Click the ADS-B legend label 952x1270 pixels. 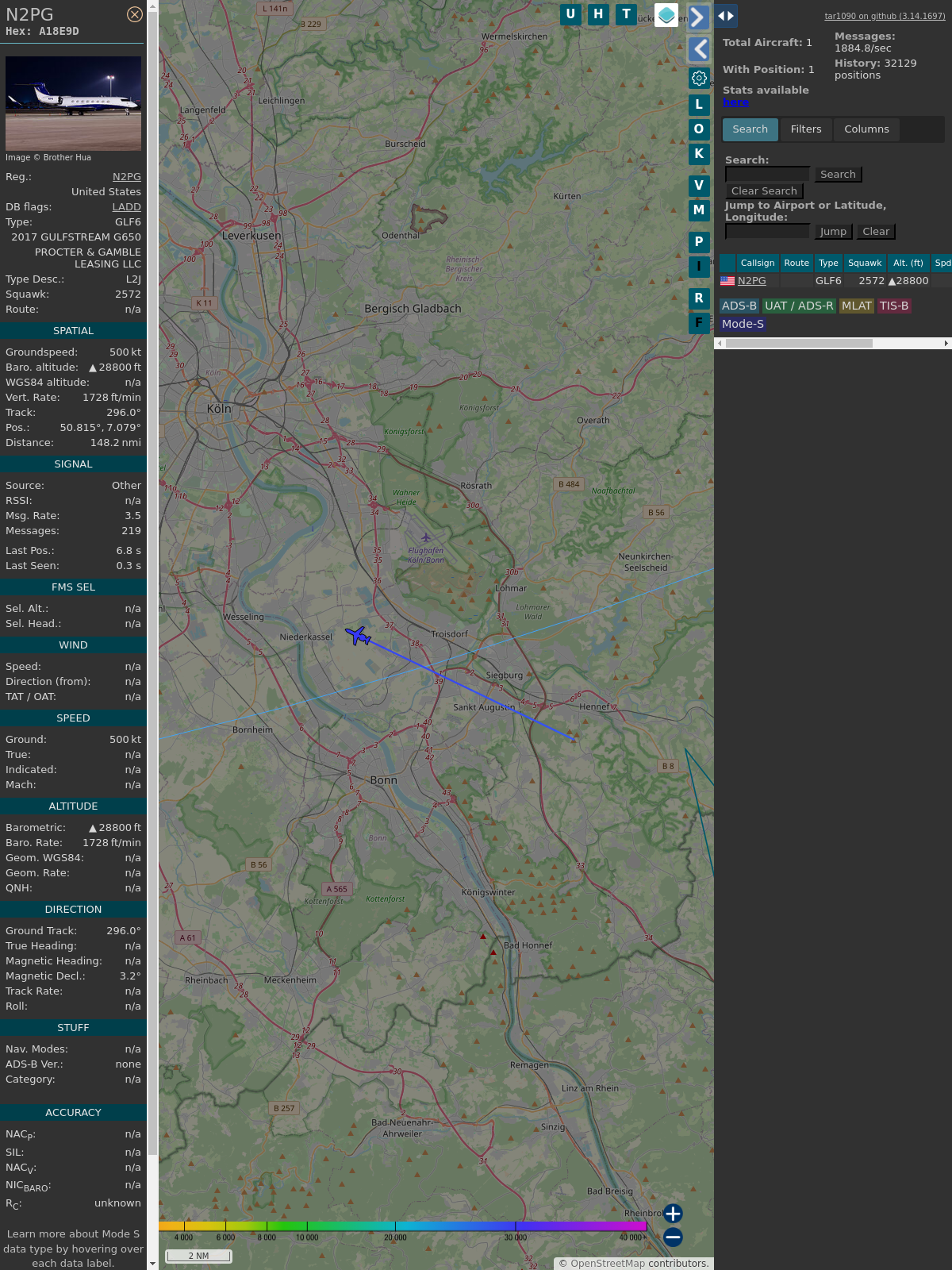739,306
